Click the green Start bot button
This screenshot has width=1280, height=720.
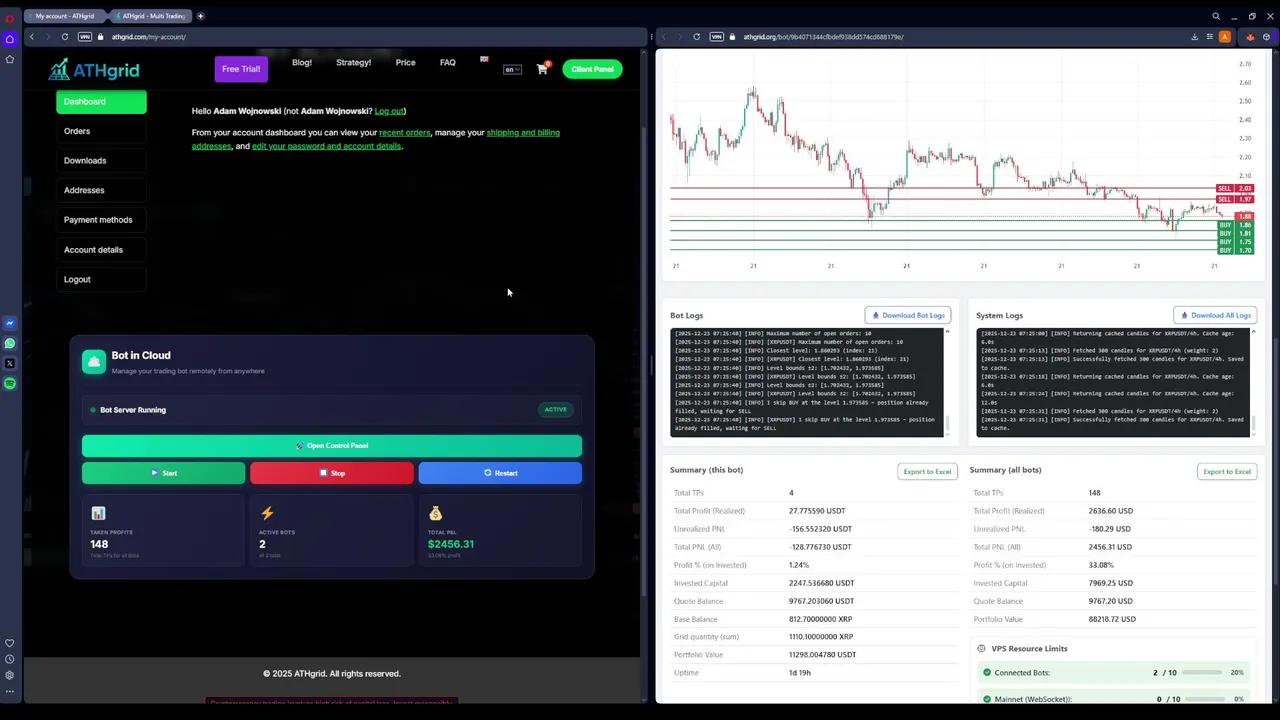pyautogui.click(x=163, y=473)
